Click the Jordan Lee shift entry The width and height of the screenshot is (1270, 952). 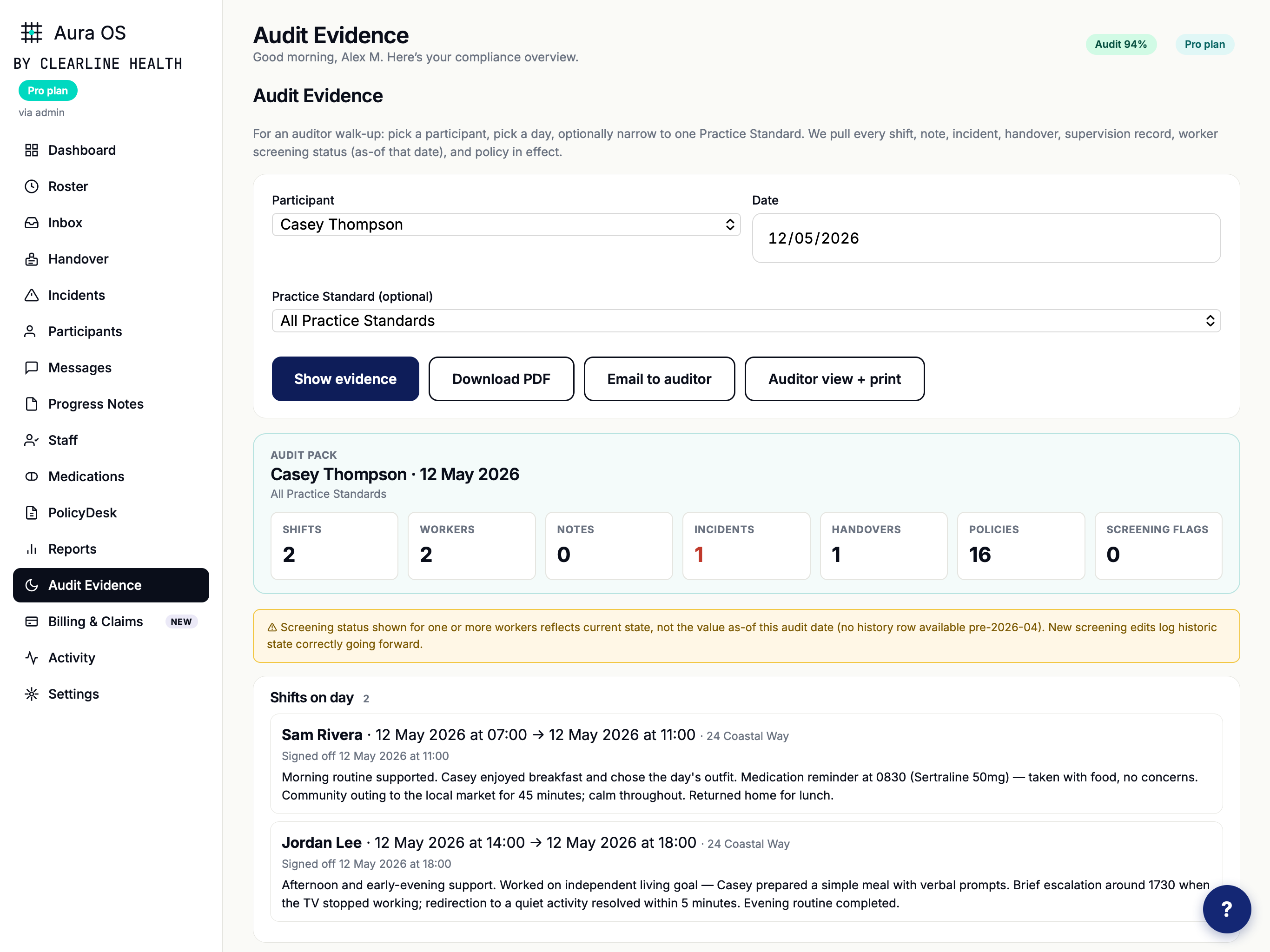[746, 872]
